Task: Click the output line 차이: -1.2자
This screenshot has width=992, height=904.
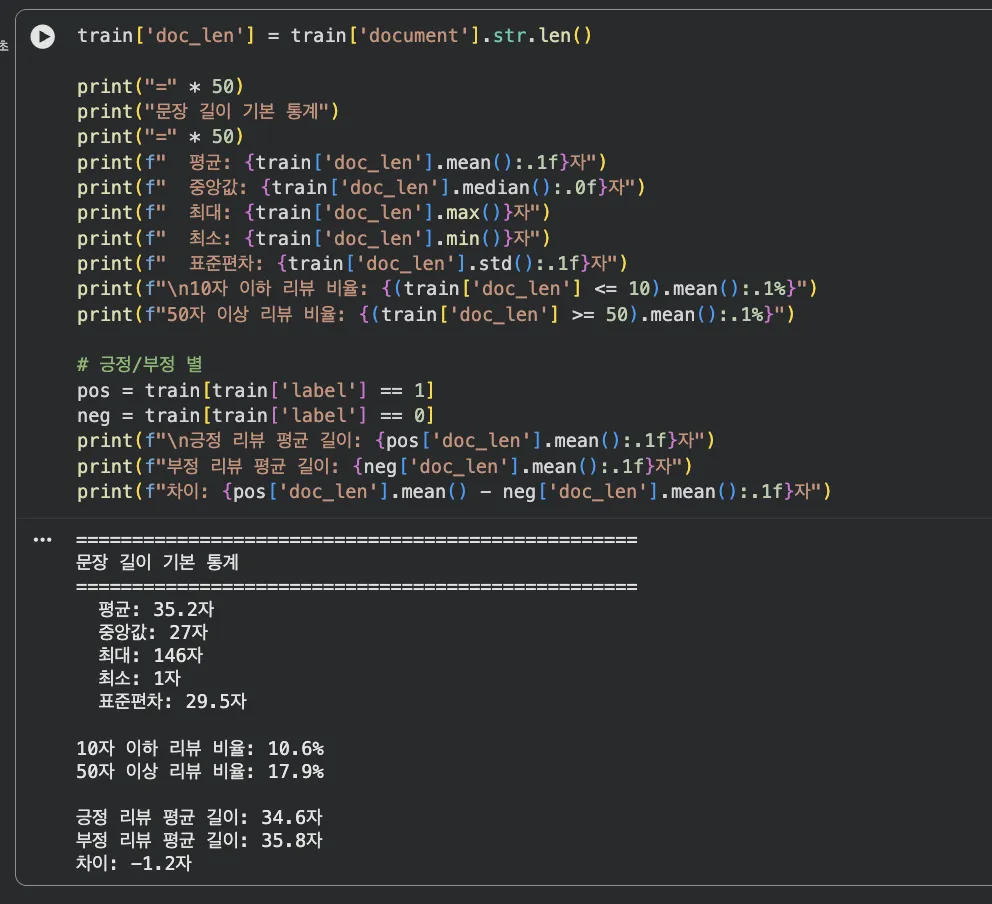Action: [133, 862]
